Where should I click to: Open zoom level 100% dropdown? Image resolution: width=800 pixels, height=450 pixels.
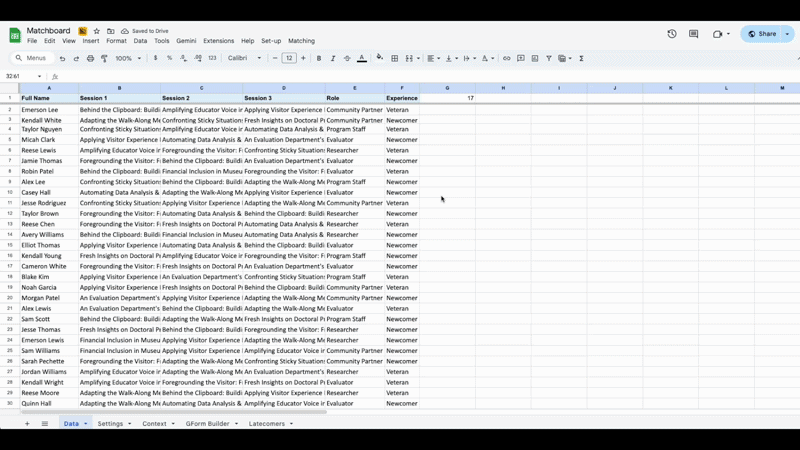(128, 58)
